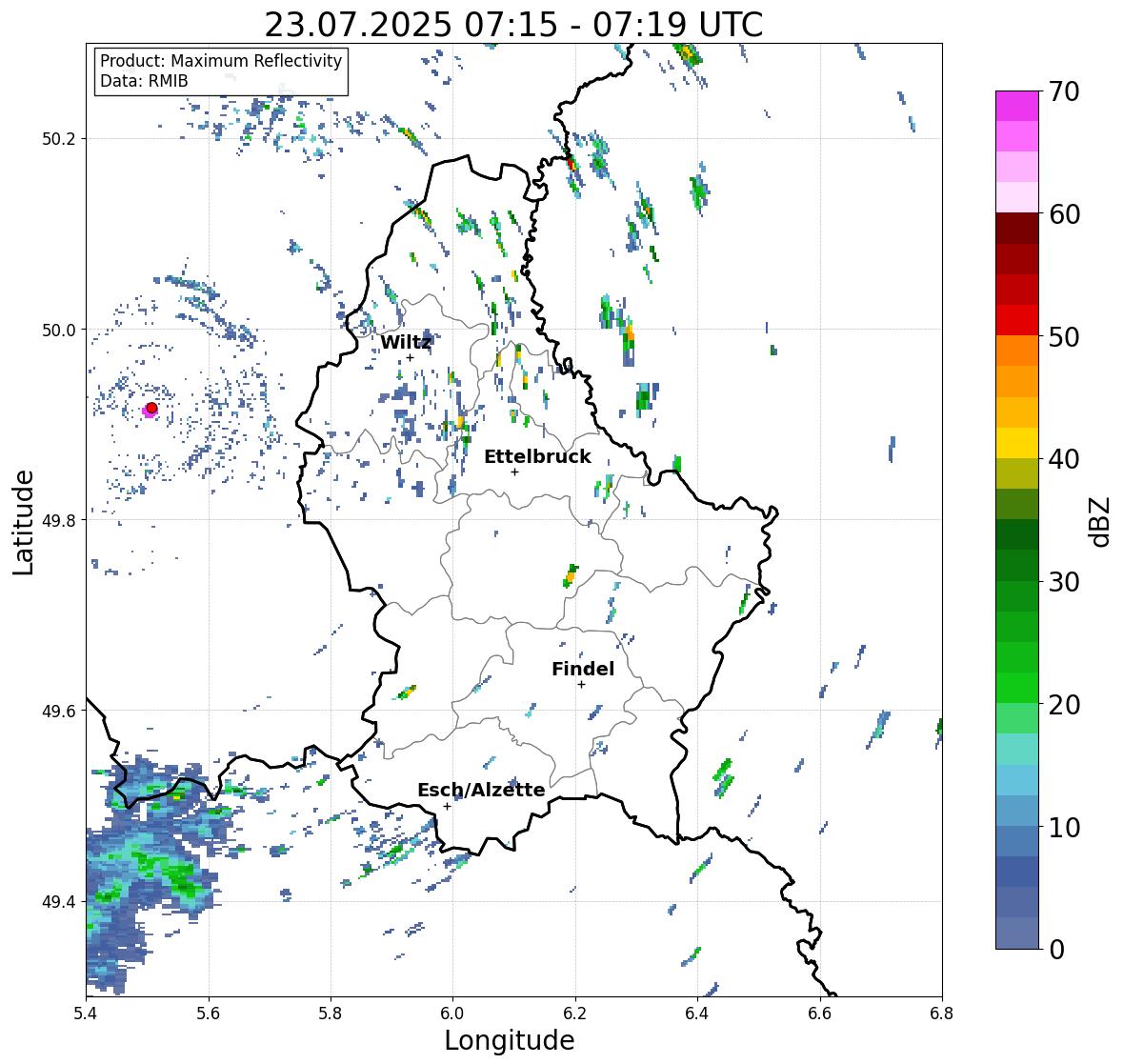Click the 10 tick on the colorbar
The height and width of the screenshot is (1064, 1123).
(x=1064, y=827)
